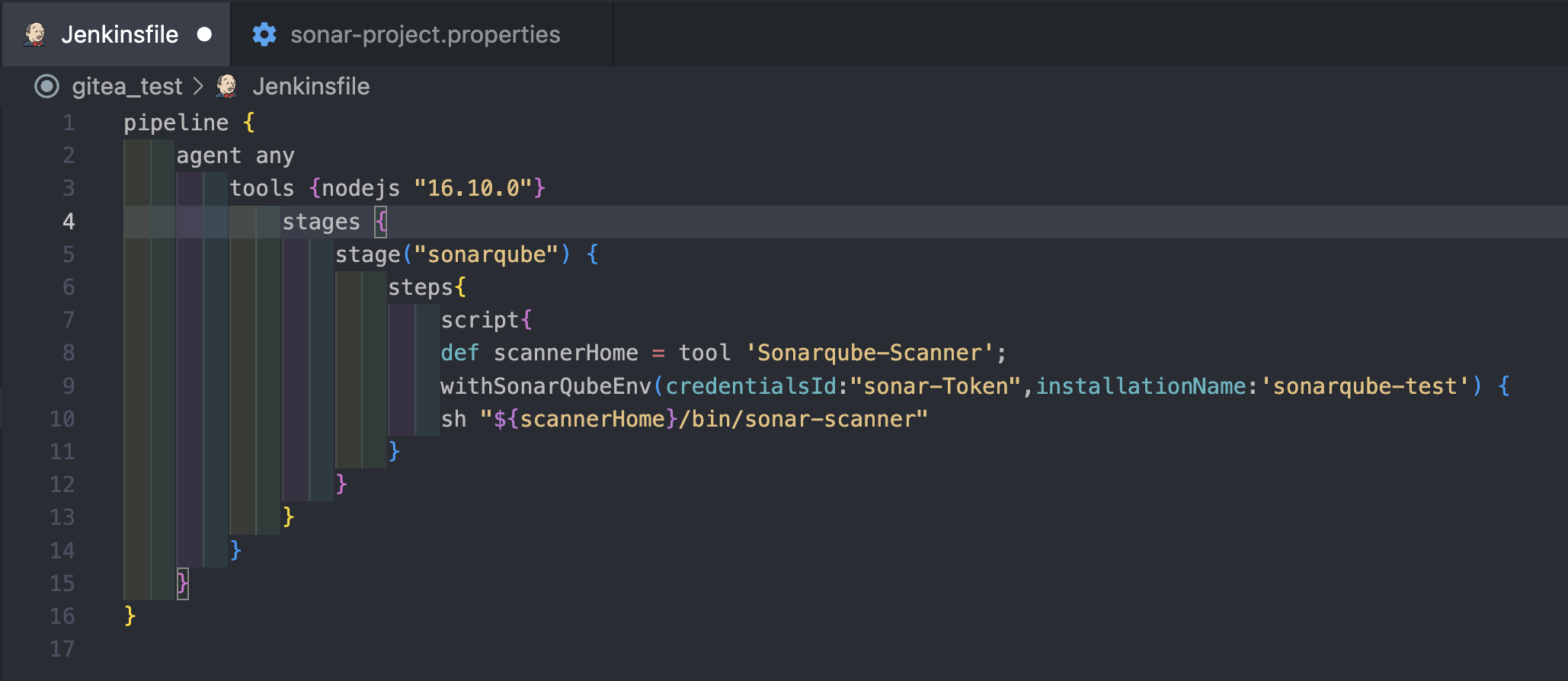
Task: Click the 'def' keyword on line 8
Action: tap(459, 353)
